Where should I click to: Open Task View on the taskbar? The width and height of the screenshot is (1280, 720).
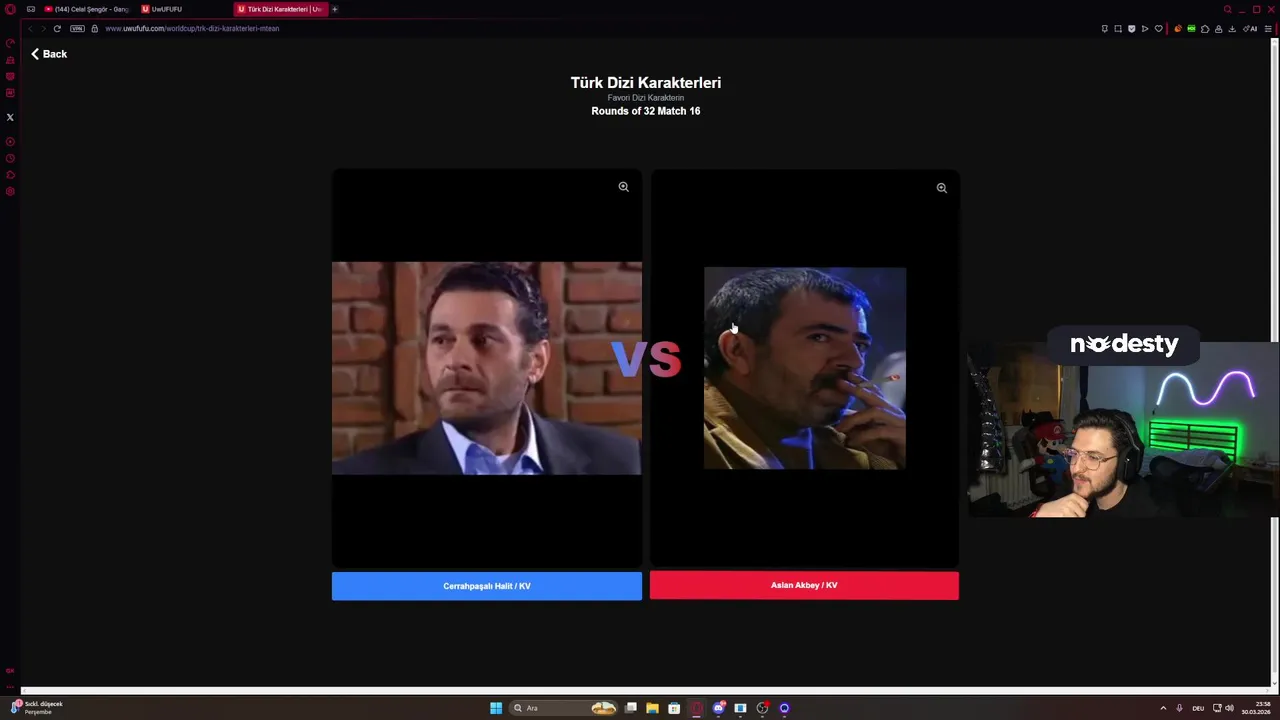tap(631, 708)
